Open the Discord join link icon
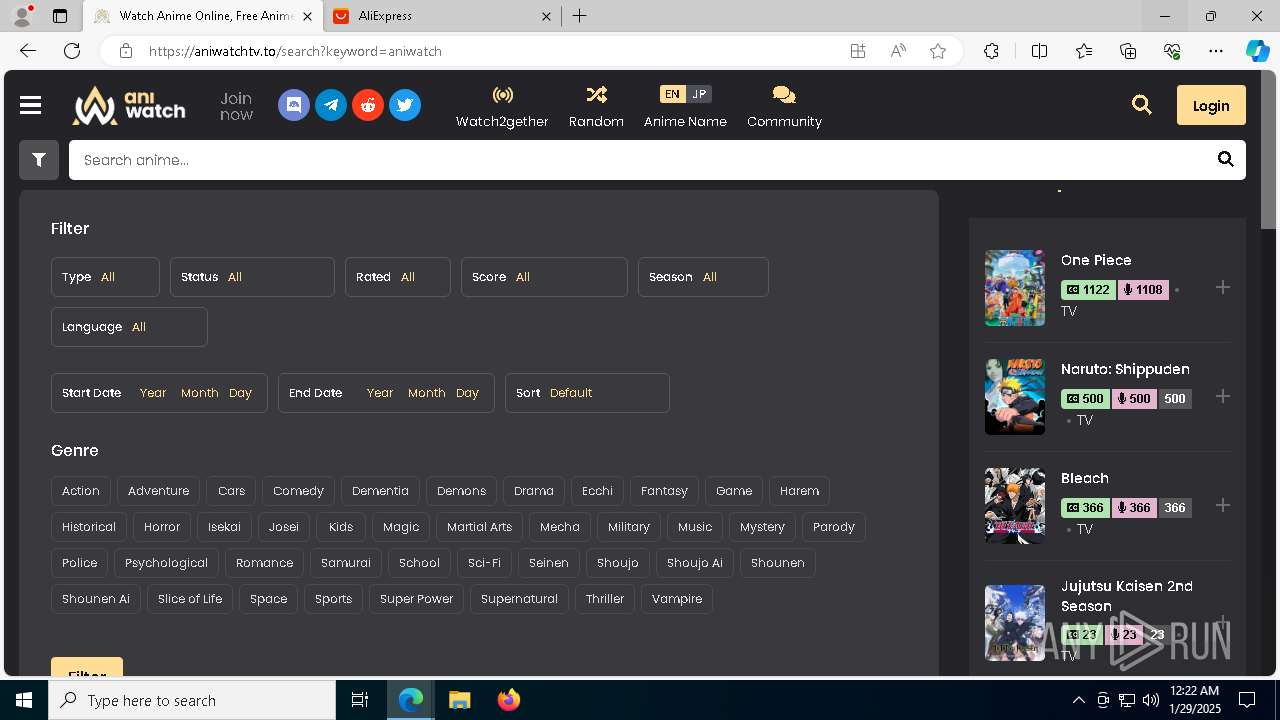This screenshot has height=720, width=1280. point(294,105)
